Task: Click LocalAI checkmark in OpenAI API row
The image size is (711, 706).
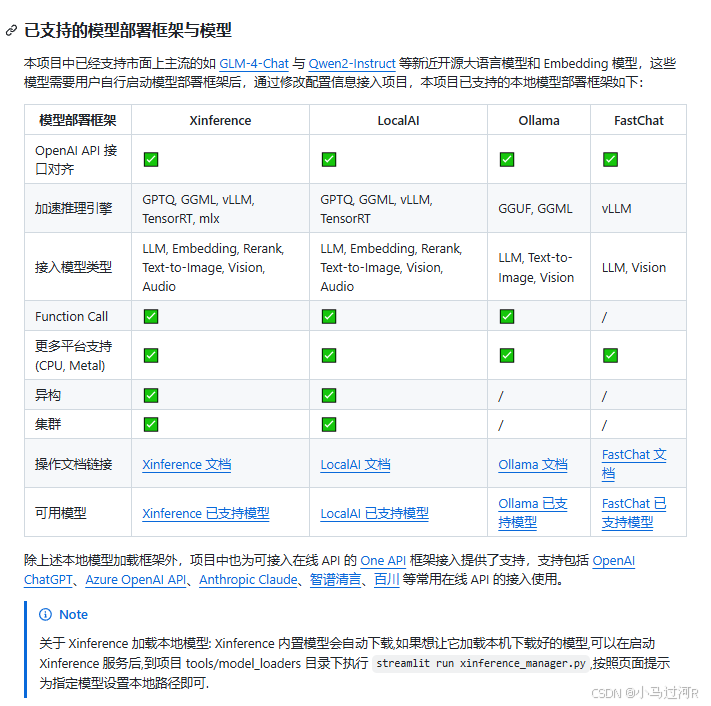Action: pyautogui.click(x=329, y=160)
